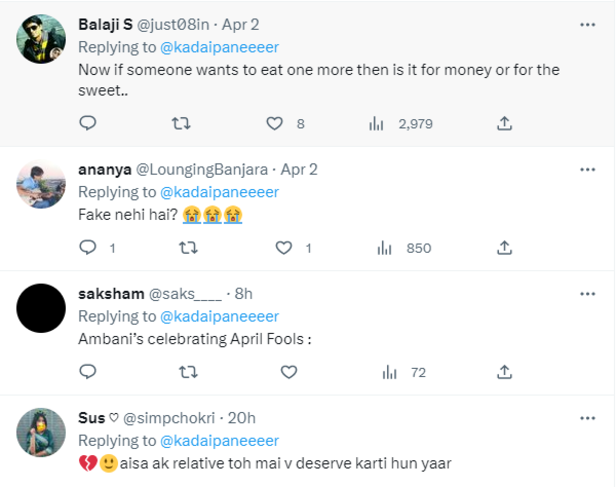Open more options for Balaji S's tweet
The height and width of the screenshot is (487, 616).
pos(588,25)
